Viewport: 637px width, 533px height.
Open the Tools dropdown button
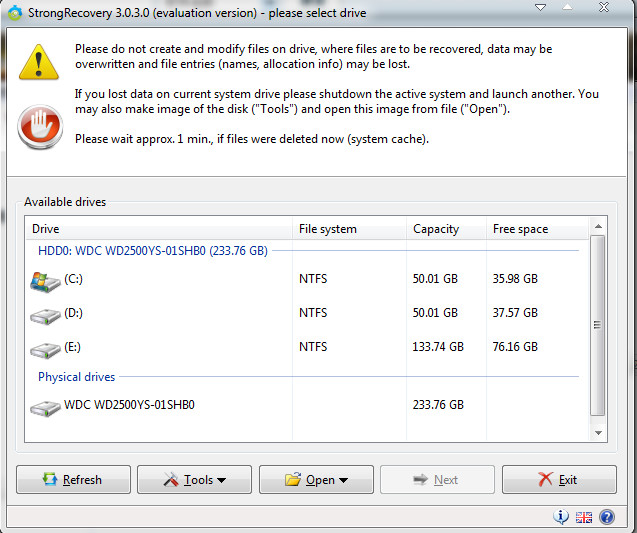[x=194, y=479]
